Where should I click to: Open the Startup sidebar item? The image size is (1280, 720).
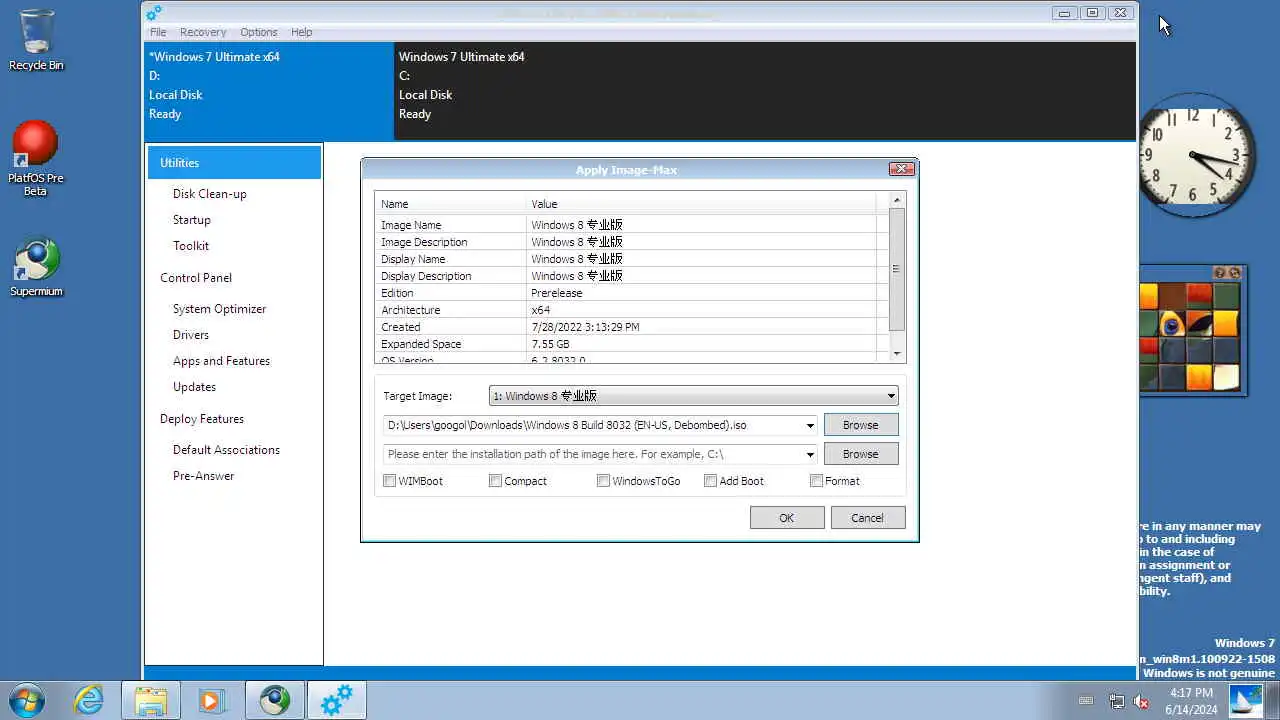pyautogui.click(x=191, y=220)
